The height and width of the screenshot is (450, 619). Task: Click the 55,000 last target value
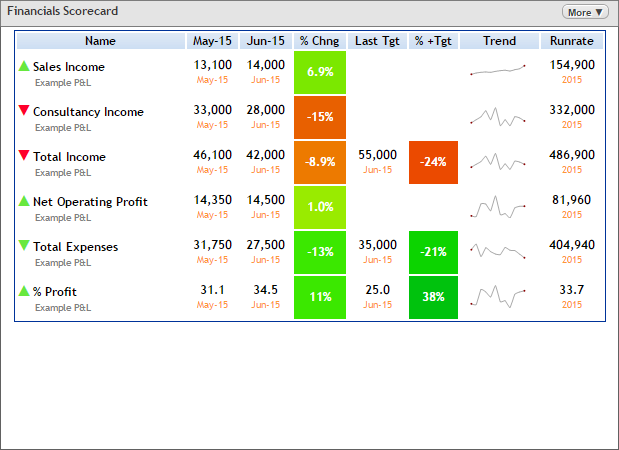click(377, 155)
